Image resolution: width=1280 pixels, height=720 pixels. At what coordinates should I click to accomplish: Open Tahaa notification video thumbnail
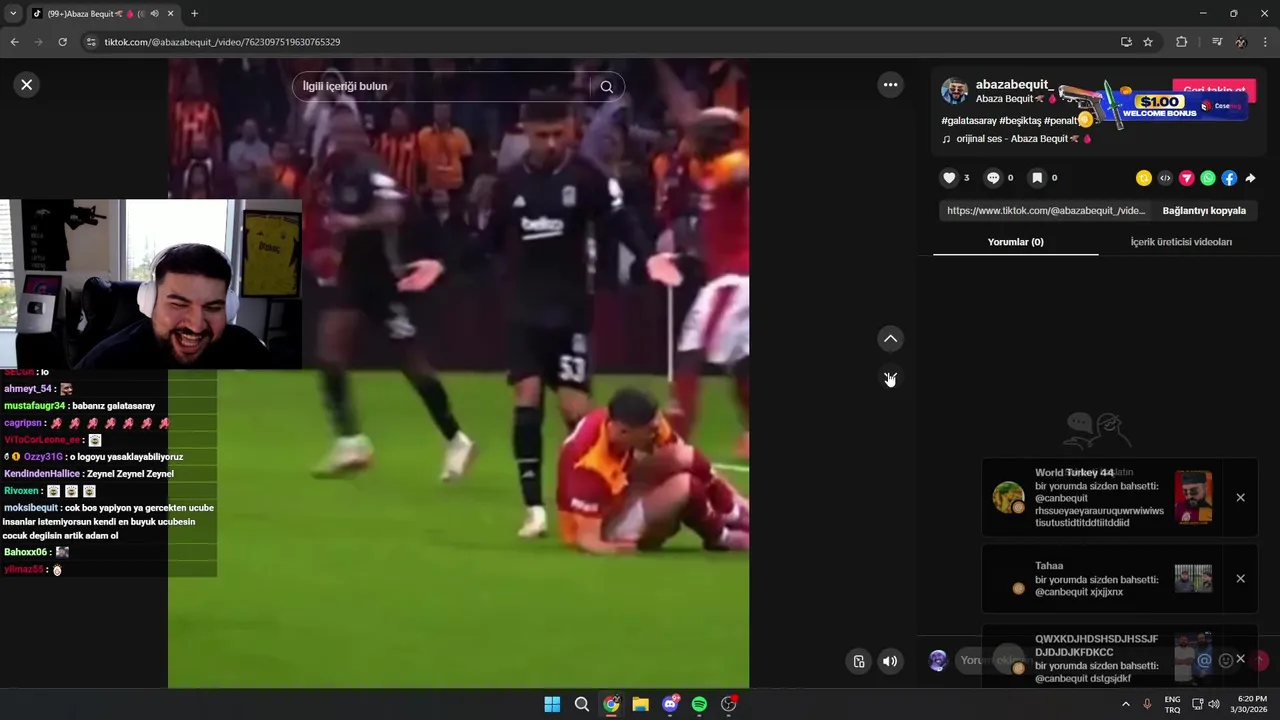coord(1193,579)
